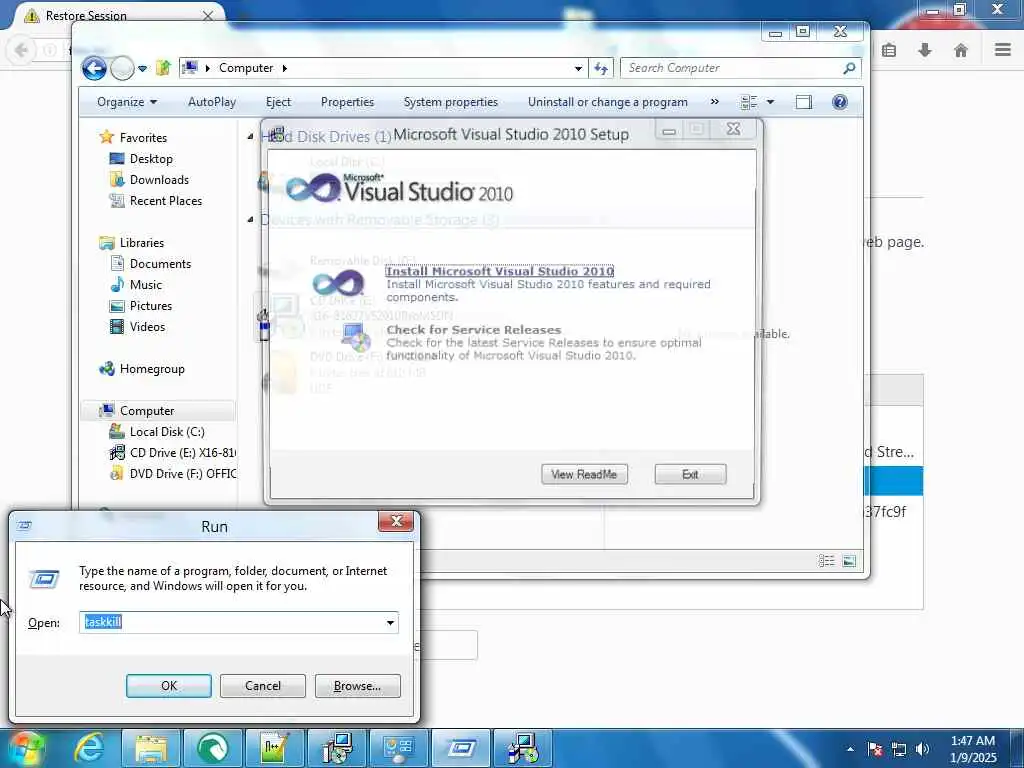
Task: Click the Service Releases computer icon
Action: (x=356, y=338)
